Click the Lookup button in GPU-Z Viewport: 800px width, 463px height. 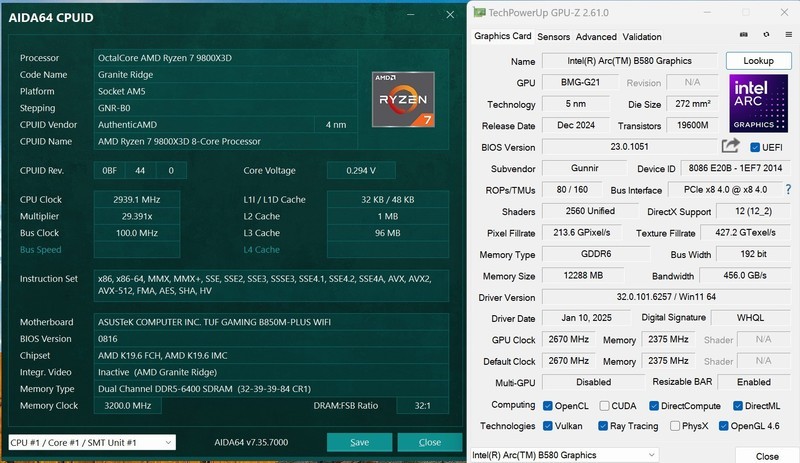pyautogui.click(x=758, y=61)
